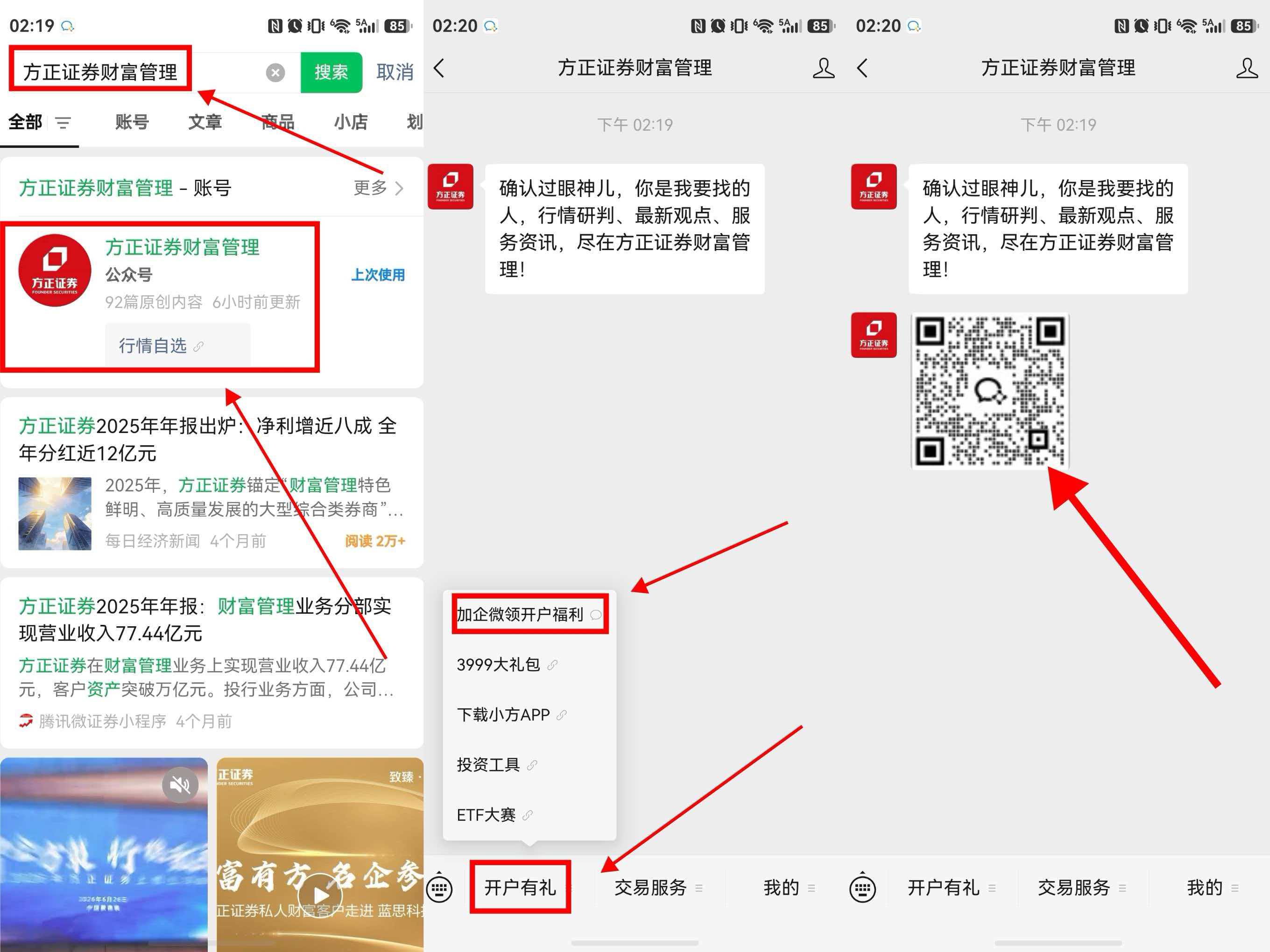The width and height of the screenshot is (1270, 952).
Task: Tap chat bubble icon beside 加企微领开户福利
Action: [x=596, y=615]
